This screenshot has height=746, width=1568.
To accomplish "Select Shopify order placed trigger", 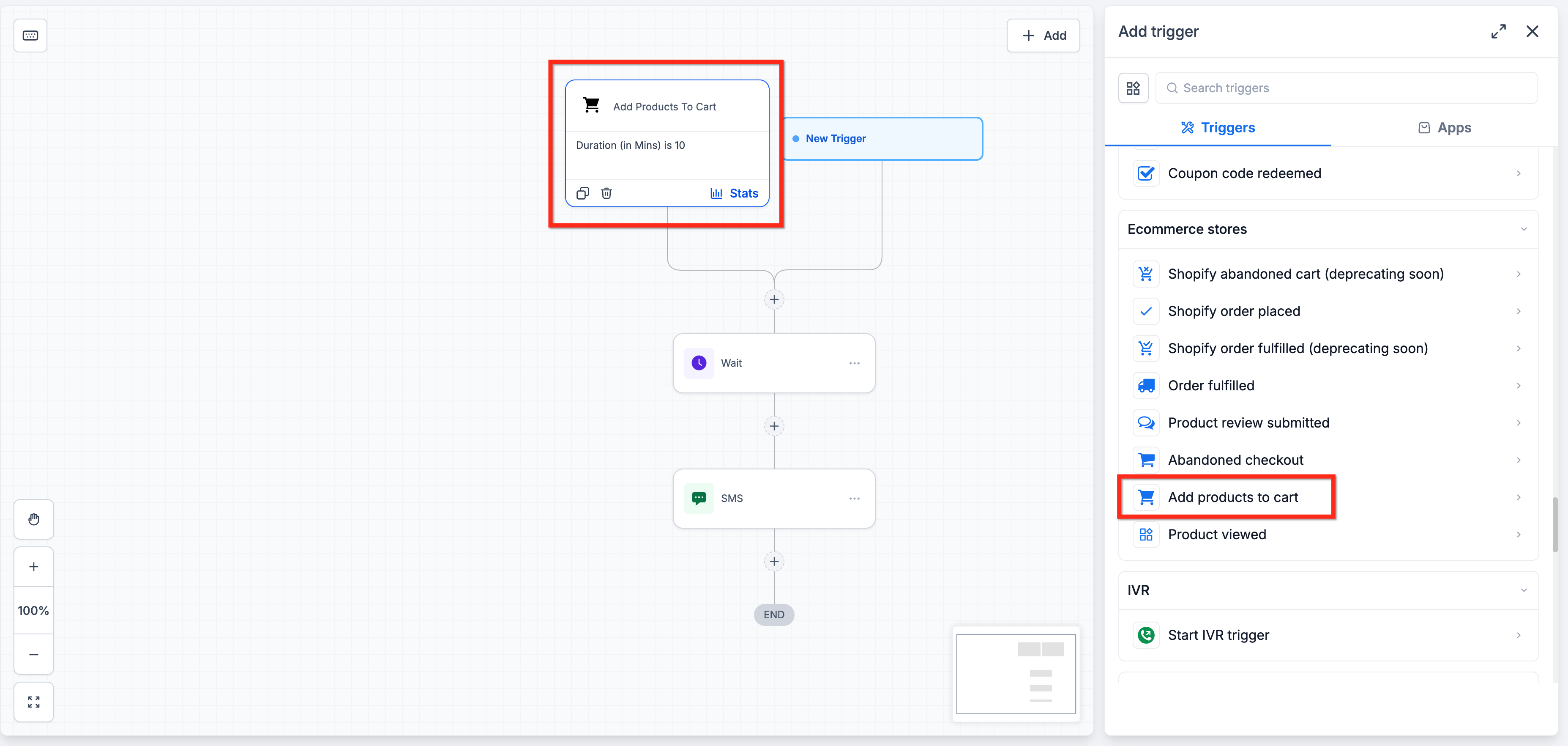I will [x=1328, y=311].
